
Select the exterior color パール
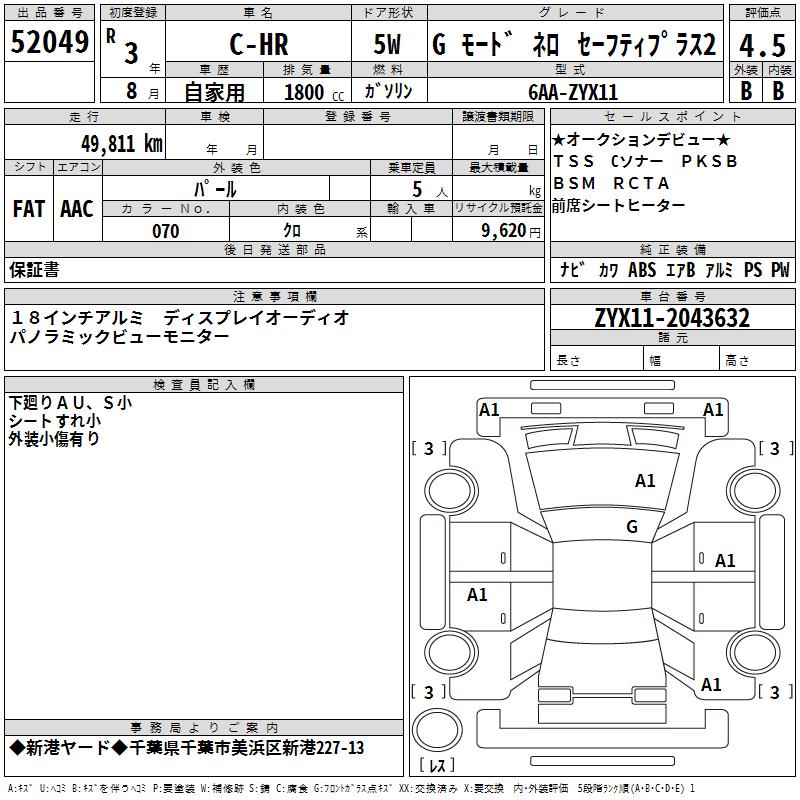tap(215, 190)
